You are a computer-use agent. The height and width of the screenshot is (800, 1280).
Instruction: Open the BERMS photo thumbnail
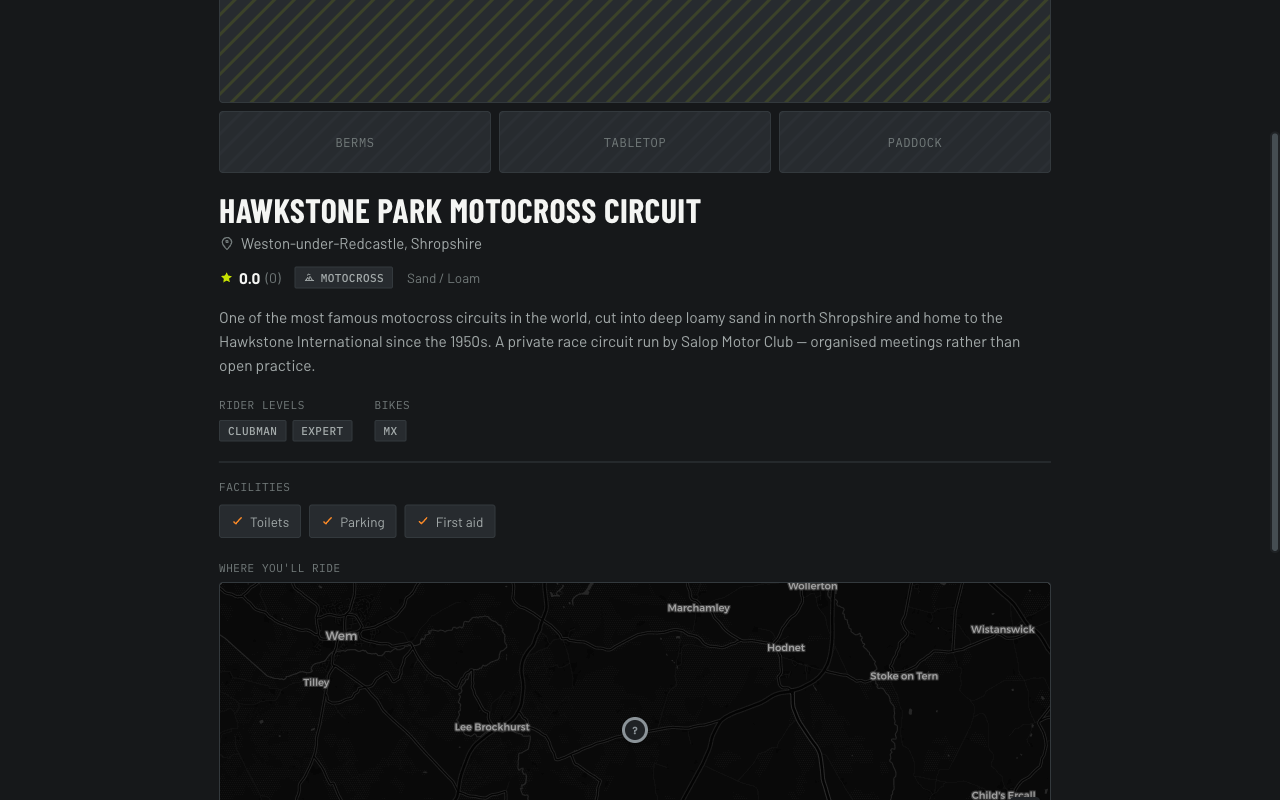[x=355, y=142]
